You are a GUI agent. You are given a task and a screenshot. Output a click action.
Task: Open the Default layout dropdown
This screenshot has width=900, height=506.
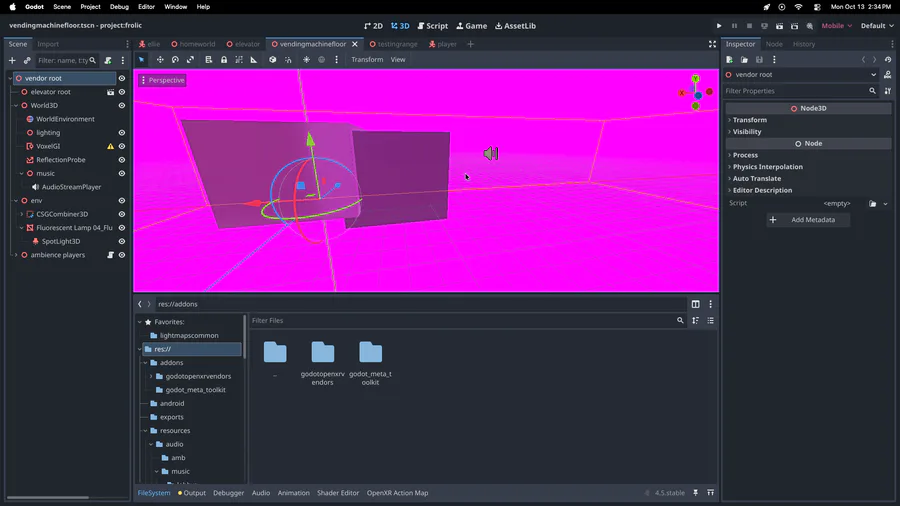click(876, 26)
